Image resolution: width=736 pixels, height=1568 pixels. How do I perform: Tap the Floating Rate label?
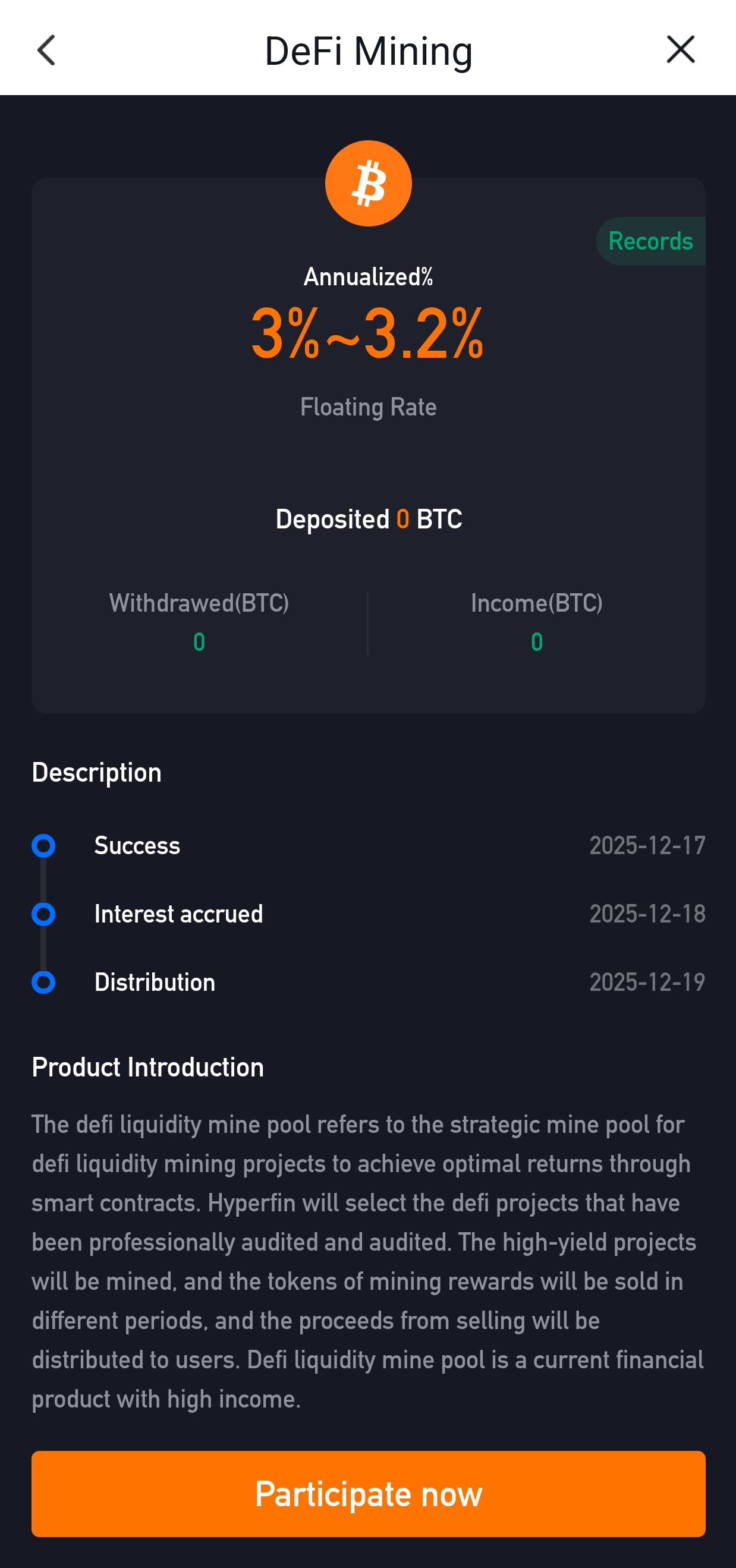pyautogui.click(x=369, y=407)
